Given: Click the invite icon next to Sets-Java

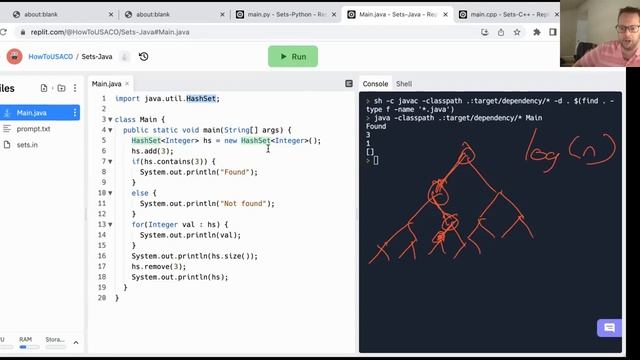Looking at the screenshot, I should tap(124, 56).
